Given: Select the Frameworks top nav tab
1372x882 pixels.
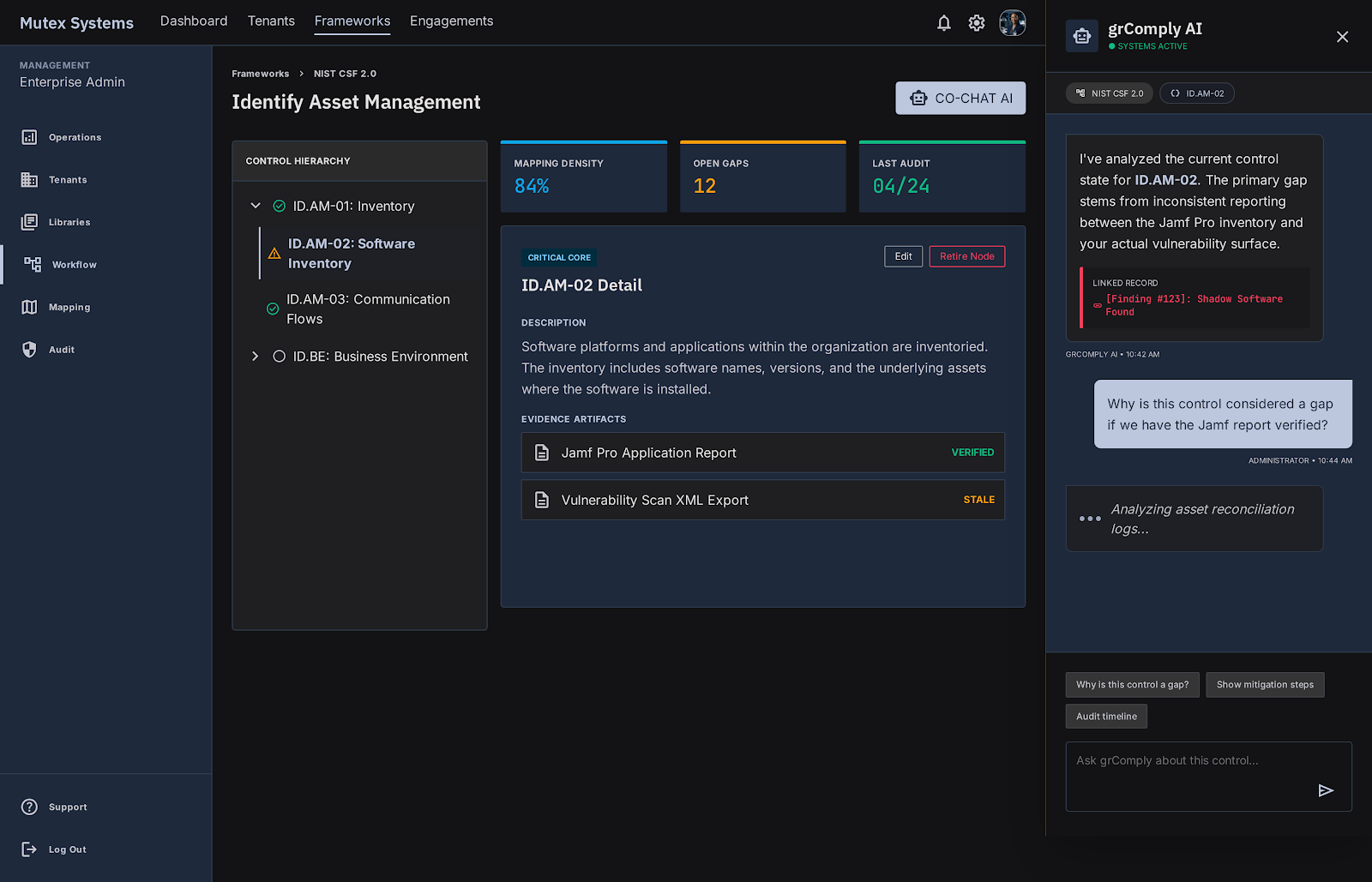Looking at the screenshot, I should (x=352, y=21).
